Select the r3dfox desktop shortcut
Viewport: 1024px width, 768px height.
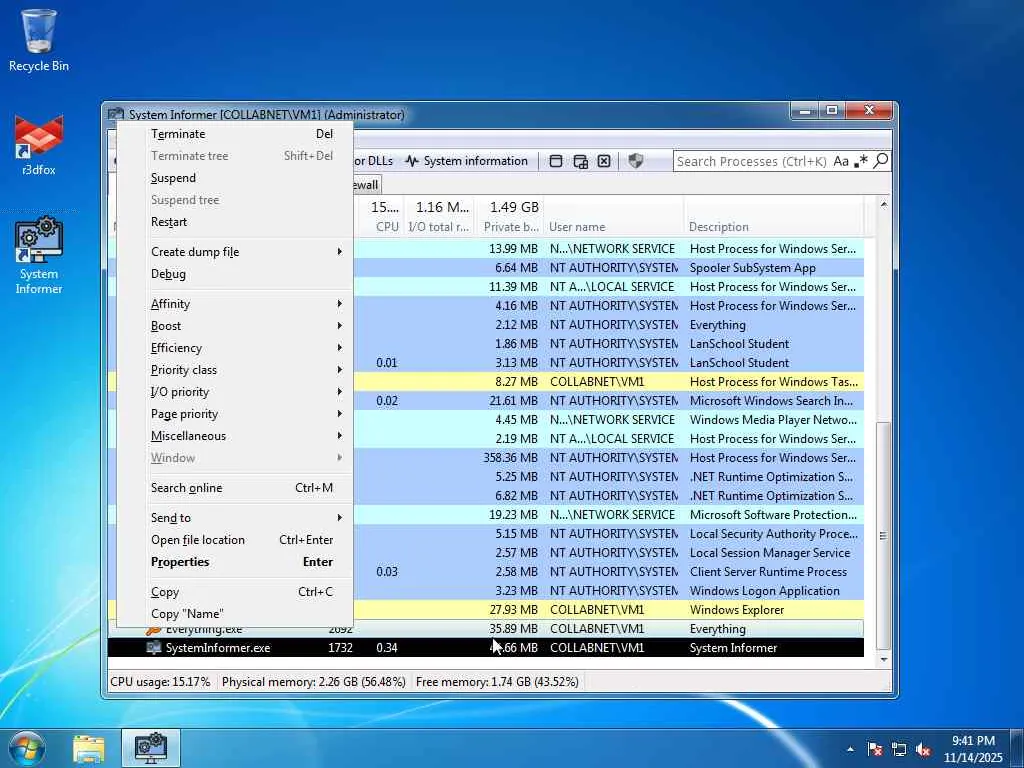click(x=39, y=145)
